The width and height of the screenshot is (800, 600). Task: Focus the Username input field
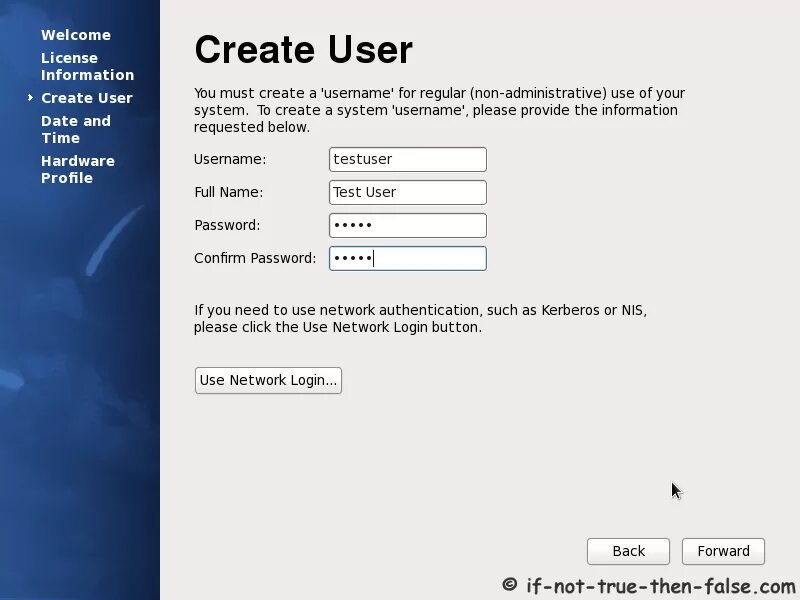[408, 159]
